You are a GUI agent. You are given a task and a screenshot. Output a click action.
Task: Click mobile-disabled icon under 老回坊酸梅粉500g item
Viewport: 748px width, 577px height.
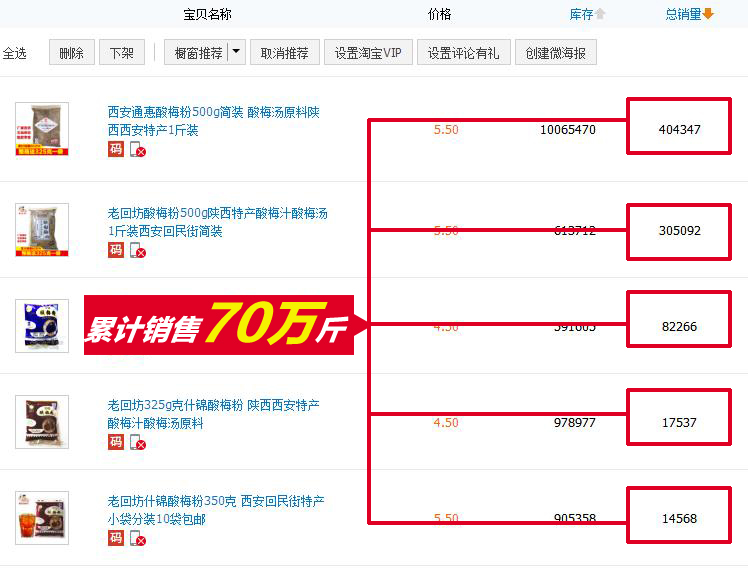(138, 250)
